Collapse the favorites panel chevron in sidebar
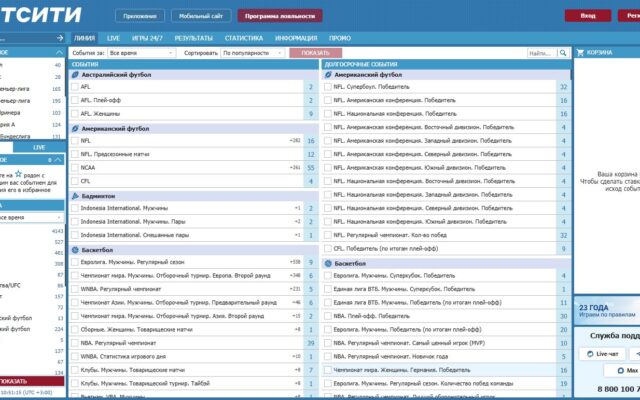Screen dimensions: 640x400 [58, 160]
